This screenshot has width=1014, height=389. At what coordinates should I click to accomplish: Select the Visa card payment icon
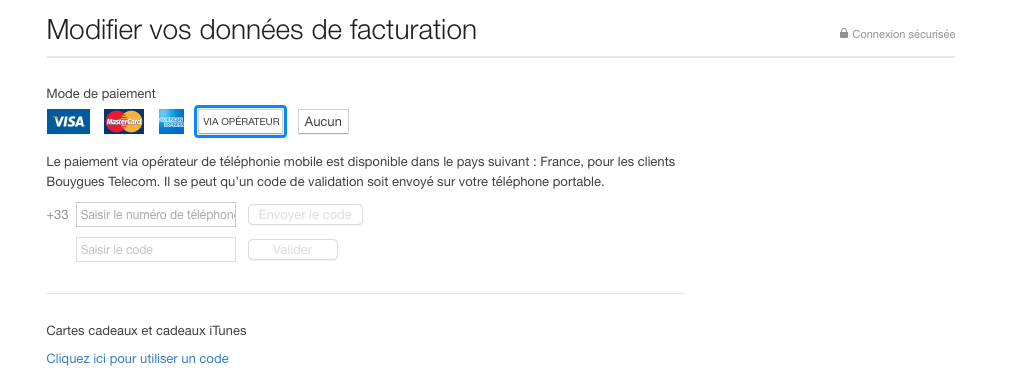click(x=69, y=121)
